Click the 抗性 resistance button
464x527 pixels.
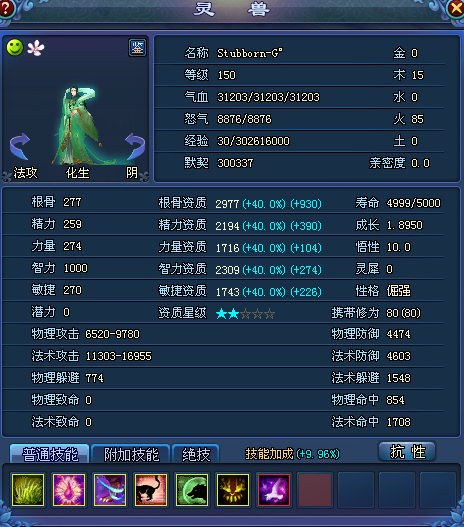coord(407,451)
